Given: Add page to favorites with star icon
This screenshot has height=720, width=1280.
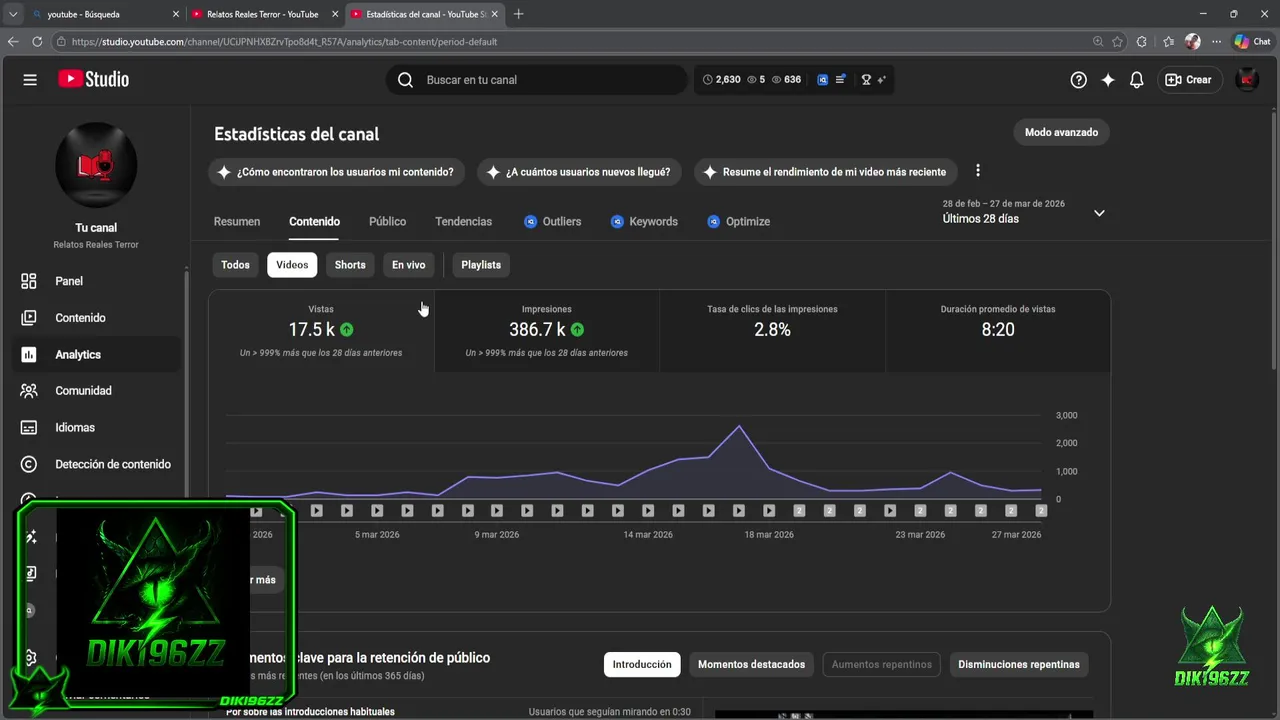Looking at the screenshot, I should click(1117, 42).
